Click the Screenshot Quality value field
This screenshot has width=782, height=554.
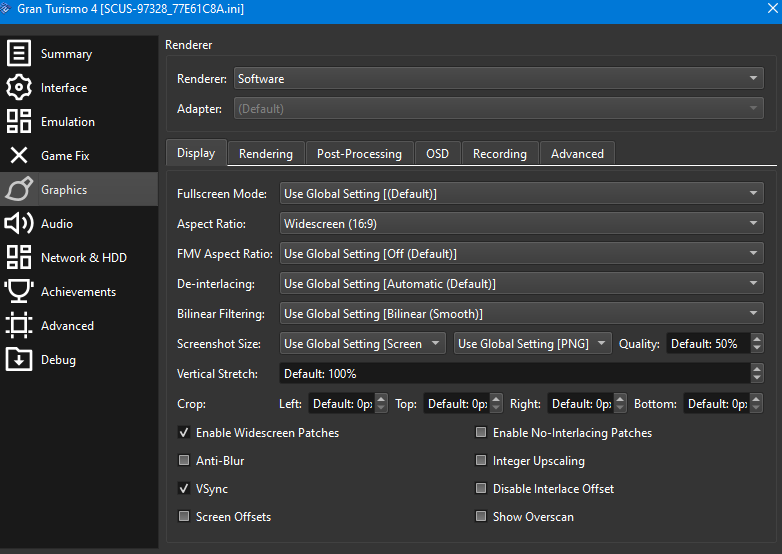709,343
